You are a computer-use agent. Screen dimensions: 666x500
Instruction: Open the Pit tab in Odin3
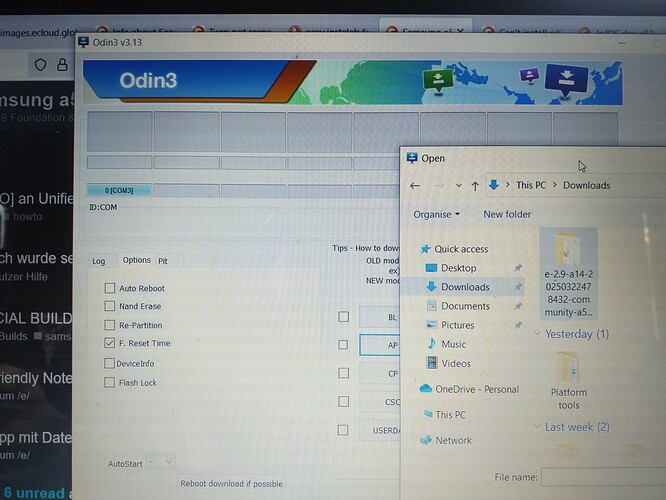click(163, 261)
